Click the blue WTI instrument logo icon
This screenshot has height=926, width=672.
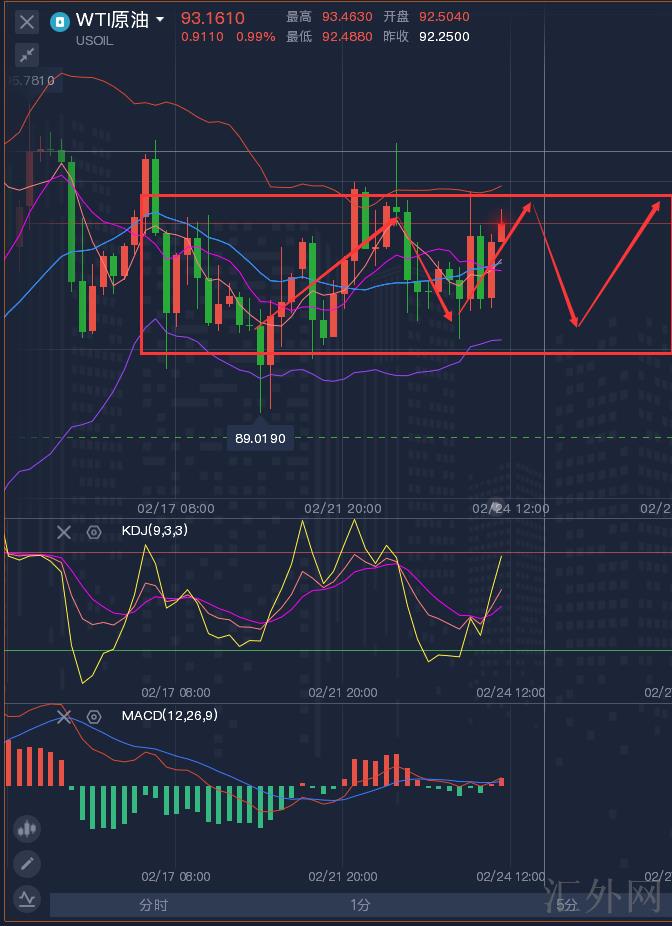(x=61, y=20)
